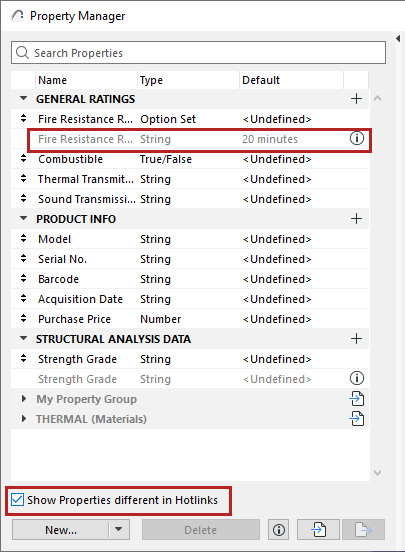Open the dropdown arrow beside New...

point(119,529)
